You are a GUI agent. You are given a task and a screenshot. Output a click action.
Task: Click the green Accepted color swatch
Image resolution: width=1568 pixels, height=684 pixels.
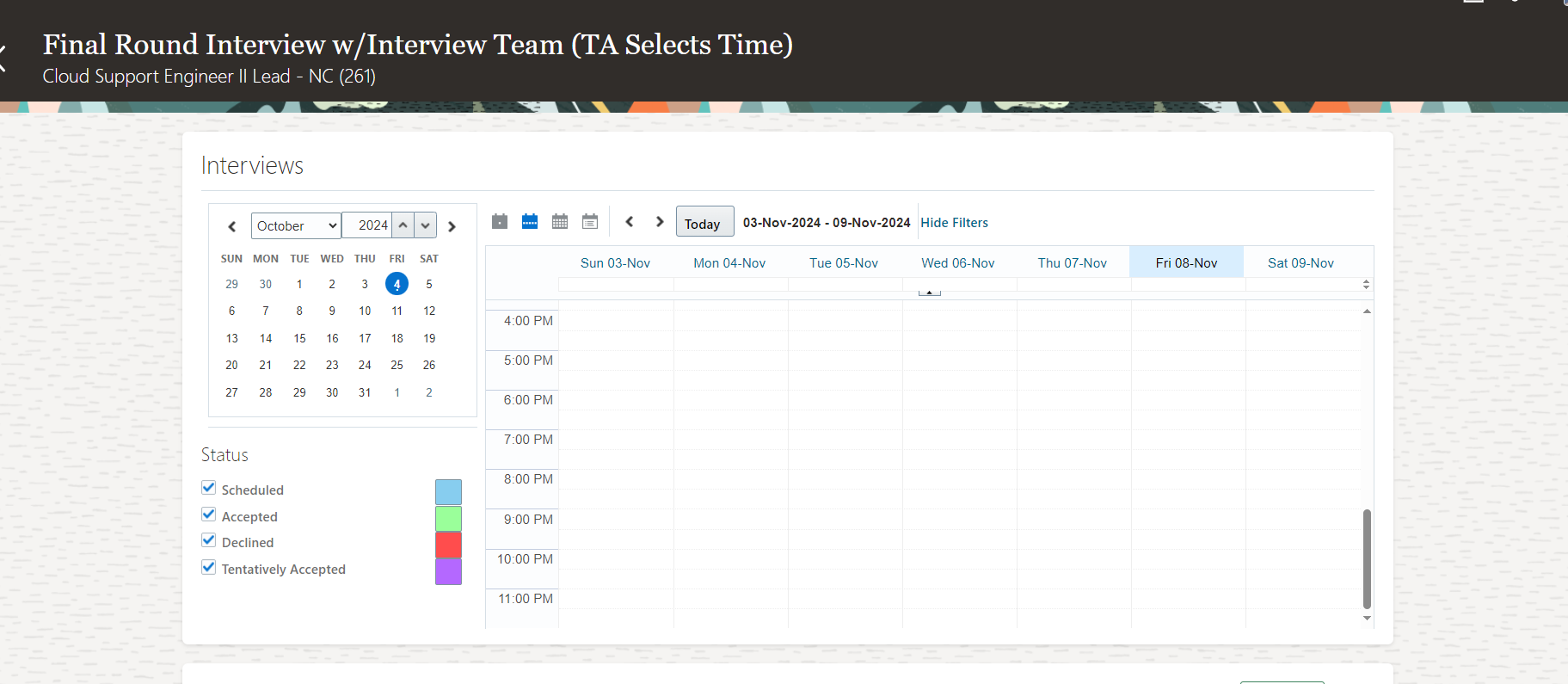click(x=449, y=519)
